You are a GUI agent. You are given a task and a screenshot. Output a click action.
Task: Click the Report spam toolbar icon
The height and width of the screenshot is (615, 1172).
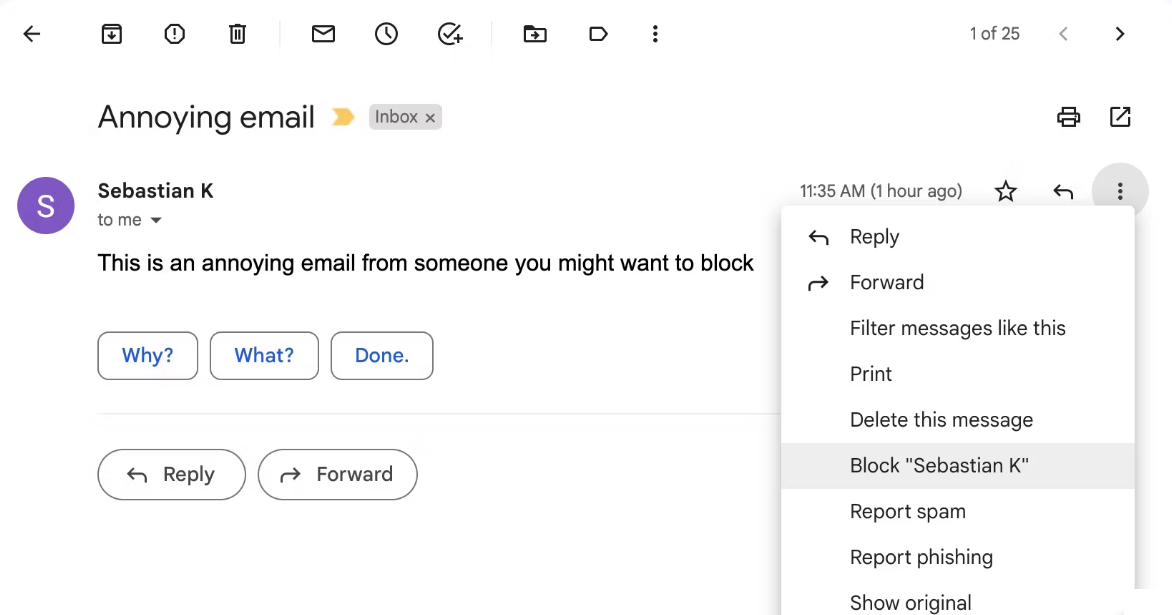[x=175, y=34]
